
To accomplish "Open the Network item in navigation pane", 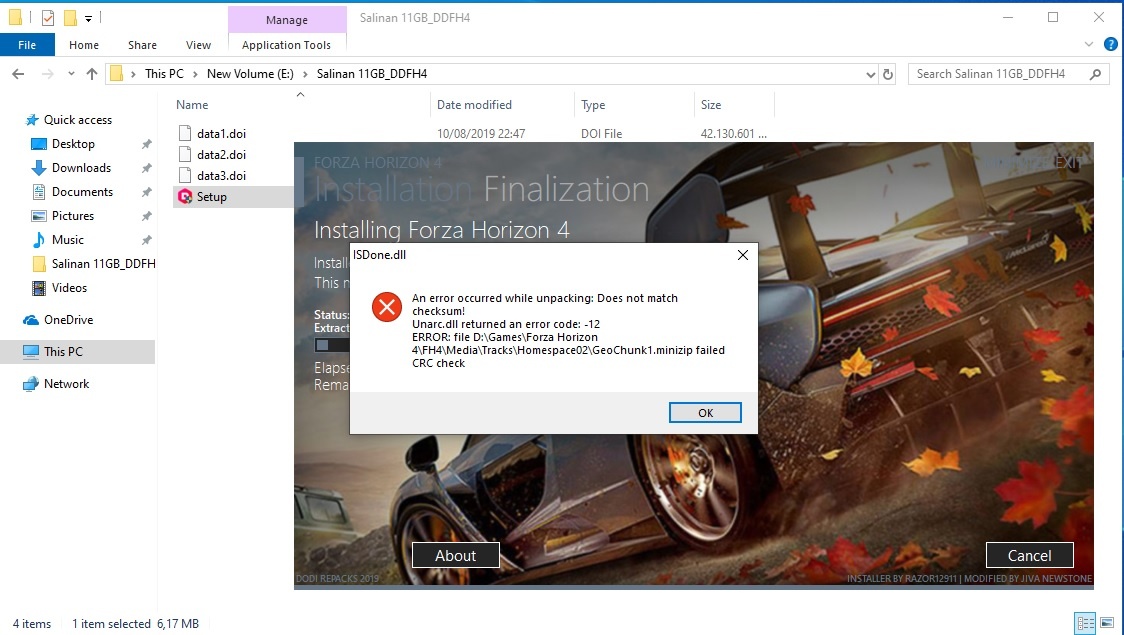I will [68, 383].
